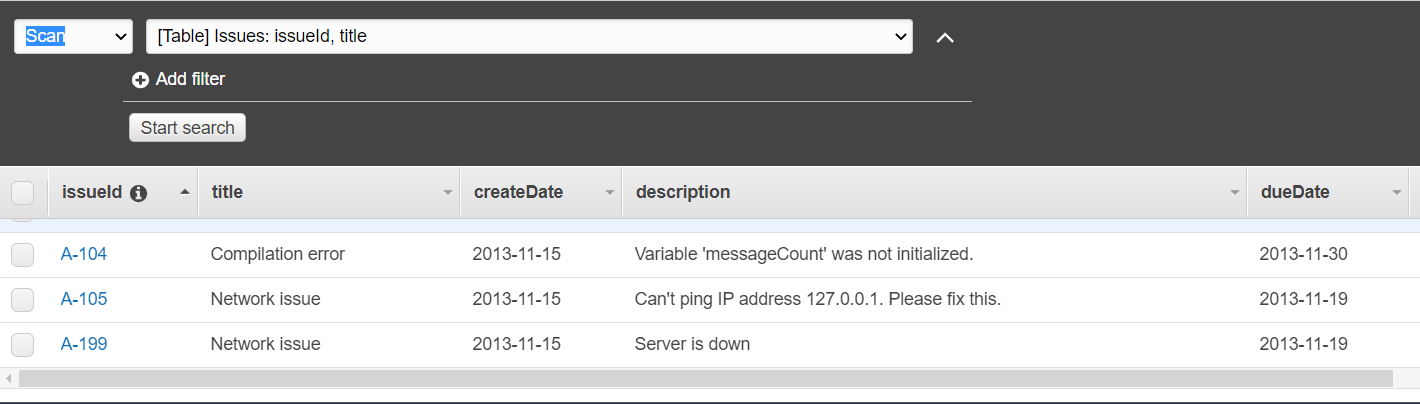Collapse the filter panel with the chevron-up icon
Image resolution: width=1420 pixels, height=404 pixels.
coord(945,37)
